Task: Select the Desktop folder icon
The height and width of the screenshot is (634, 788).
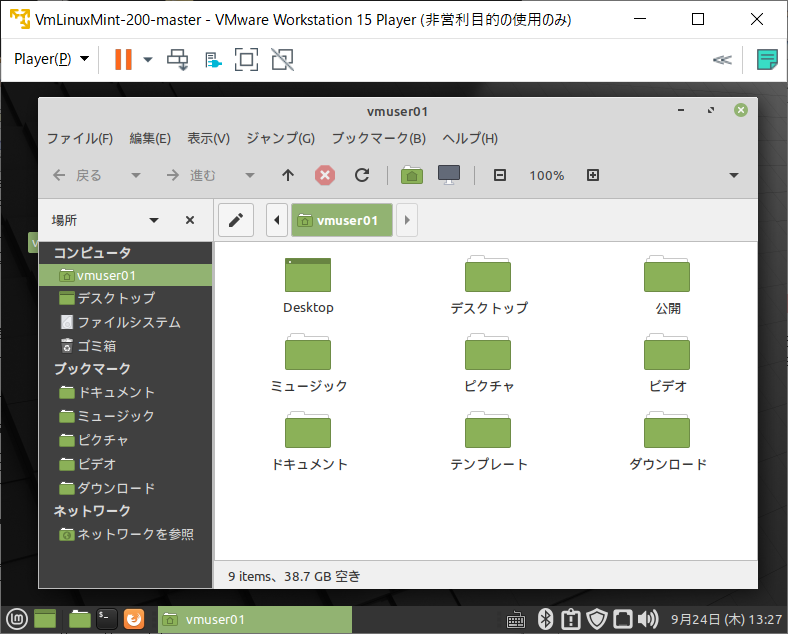Action: point(308,275)
